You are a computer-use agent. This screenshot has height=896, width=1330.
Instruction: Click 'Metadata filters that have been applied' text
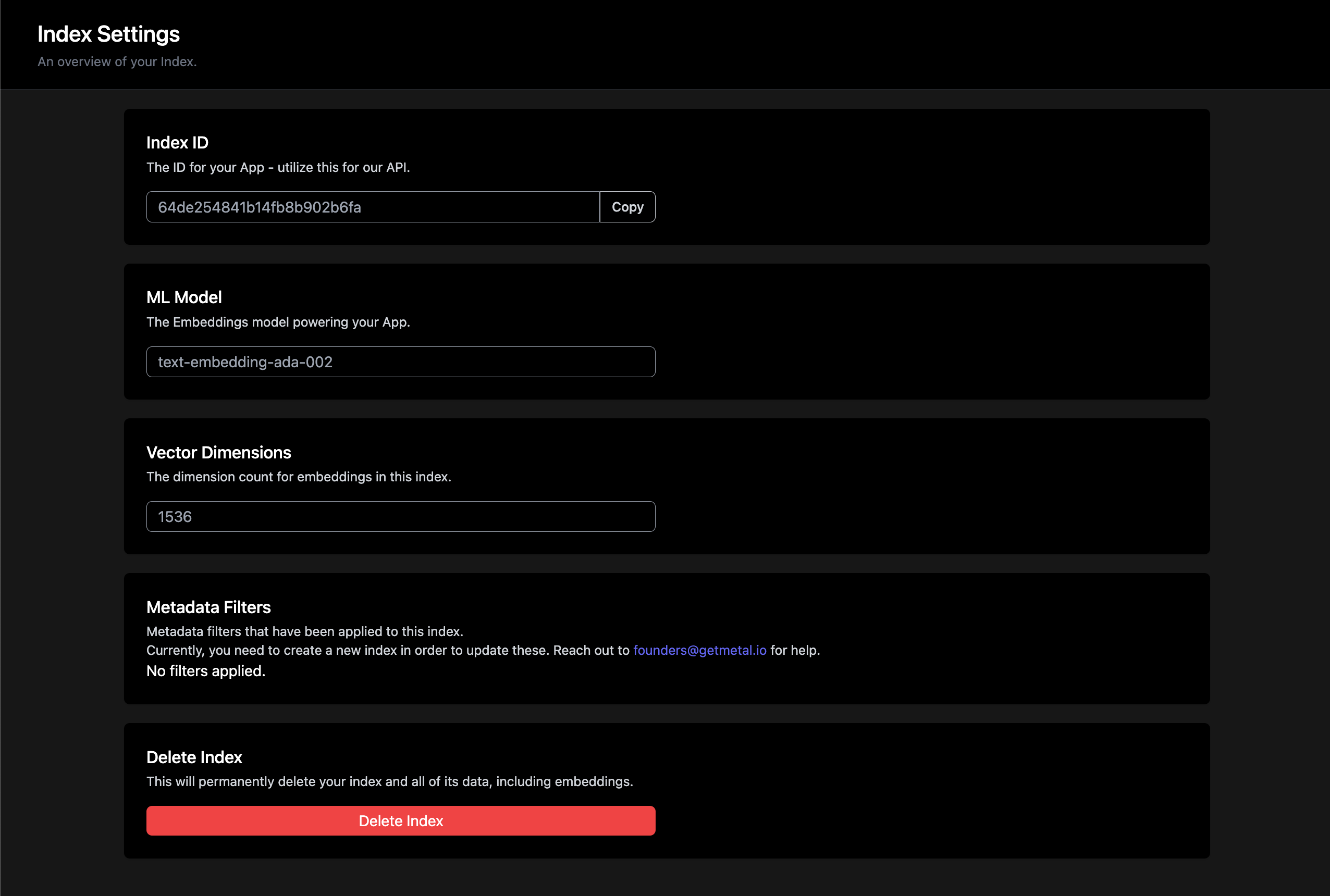click(x=305, y=631)
